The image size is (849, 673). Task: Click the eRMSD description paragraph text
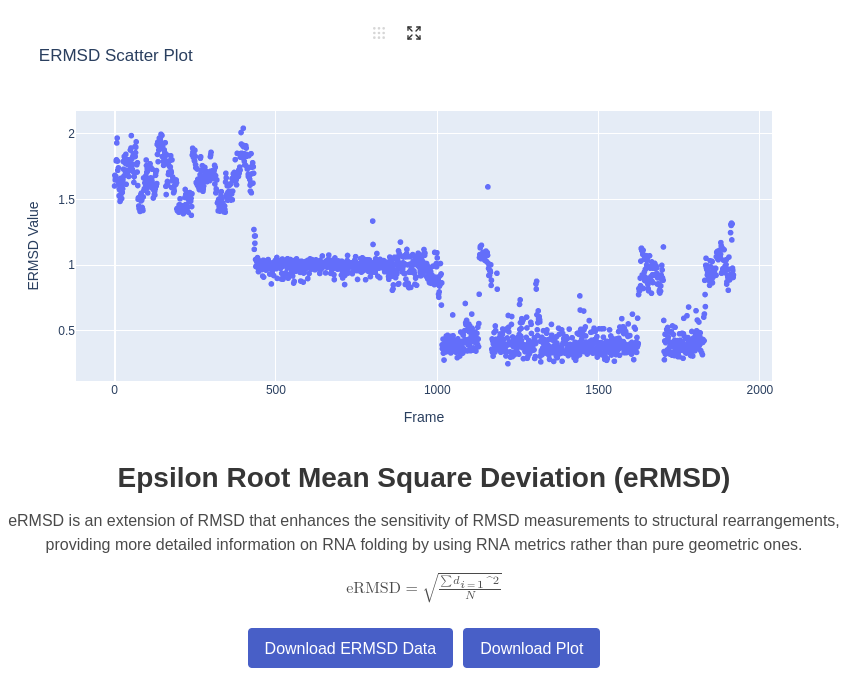pos(423,533)
